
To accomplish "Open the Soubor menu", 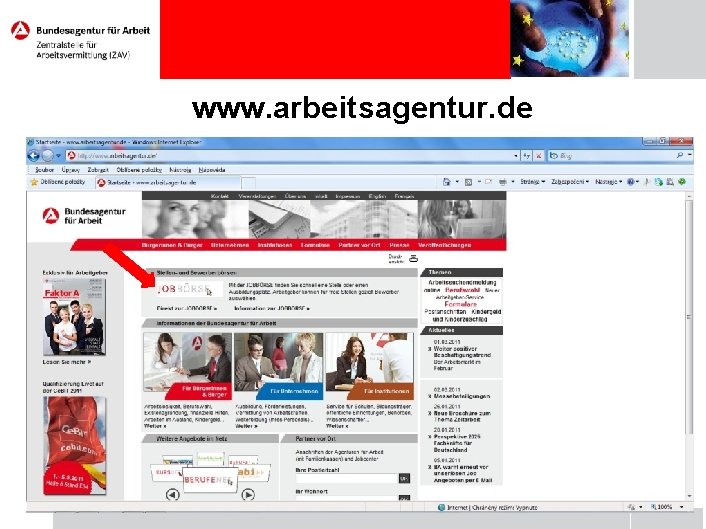I will point(45,170).
